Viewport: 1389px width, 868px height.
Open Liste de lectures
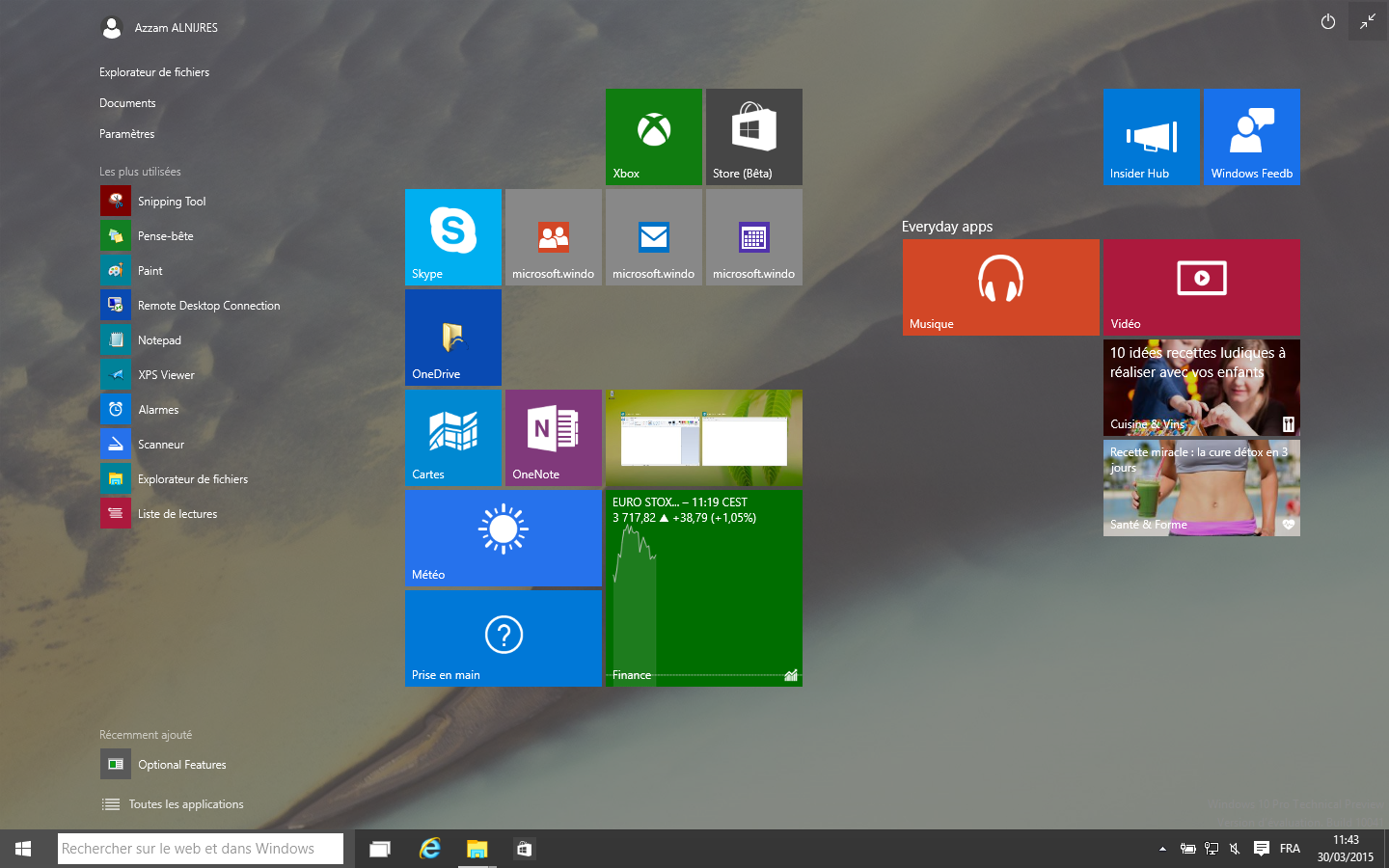point(159,513)
